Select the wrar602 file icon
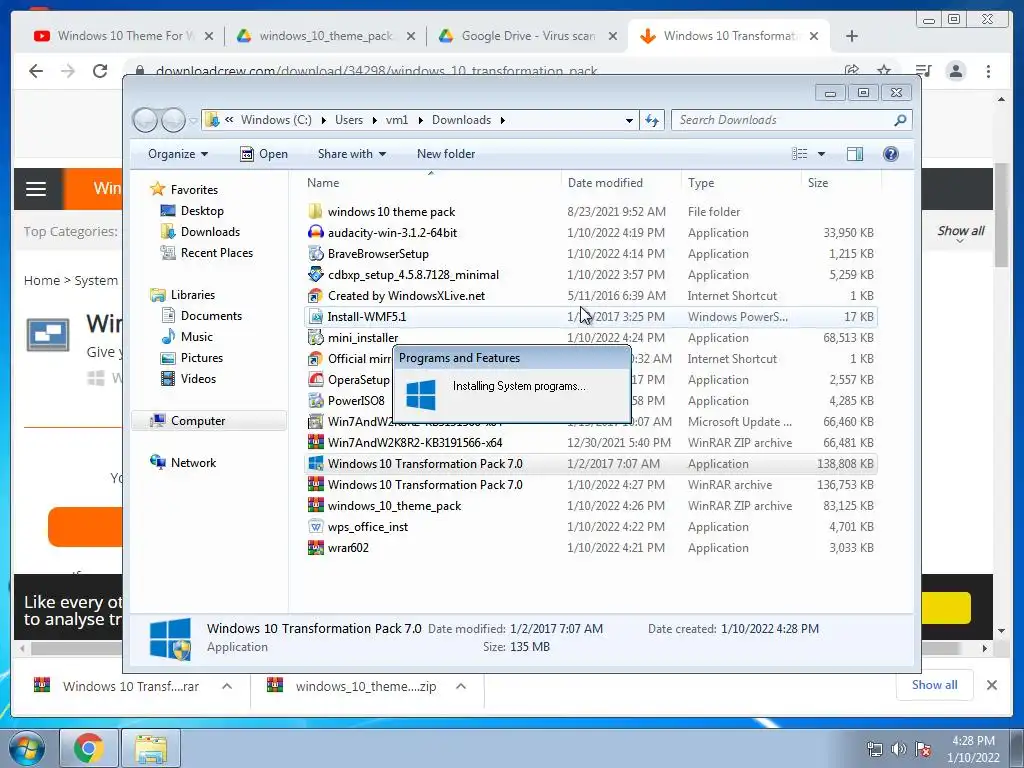The width and height of the screenshot is (1024, 768). pyautogui.click(x=315, y=547)
